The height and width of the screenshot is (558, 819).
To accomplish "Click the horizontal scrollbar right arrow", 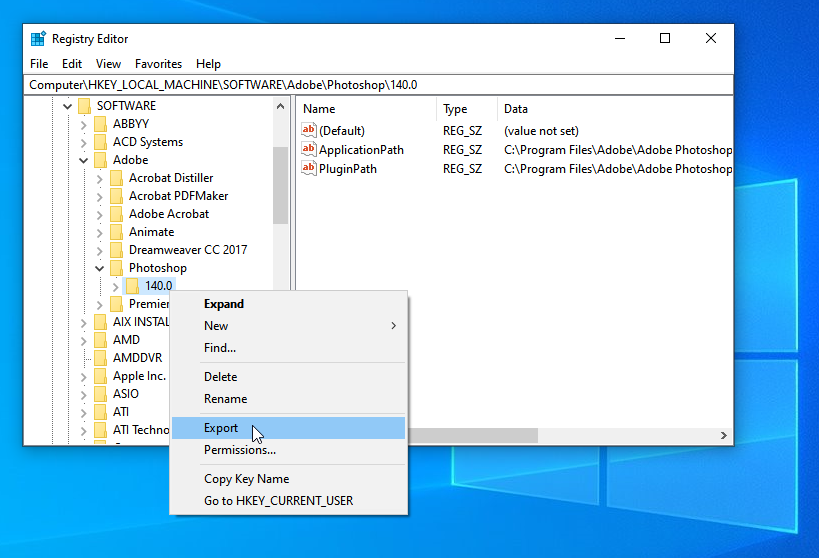I will (723, 436).
